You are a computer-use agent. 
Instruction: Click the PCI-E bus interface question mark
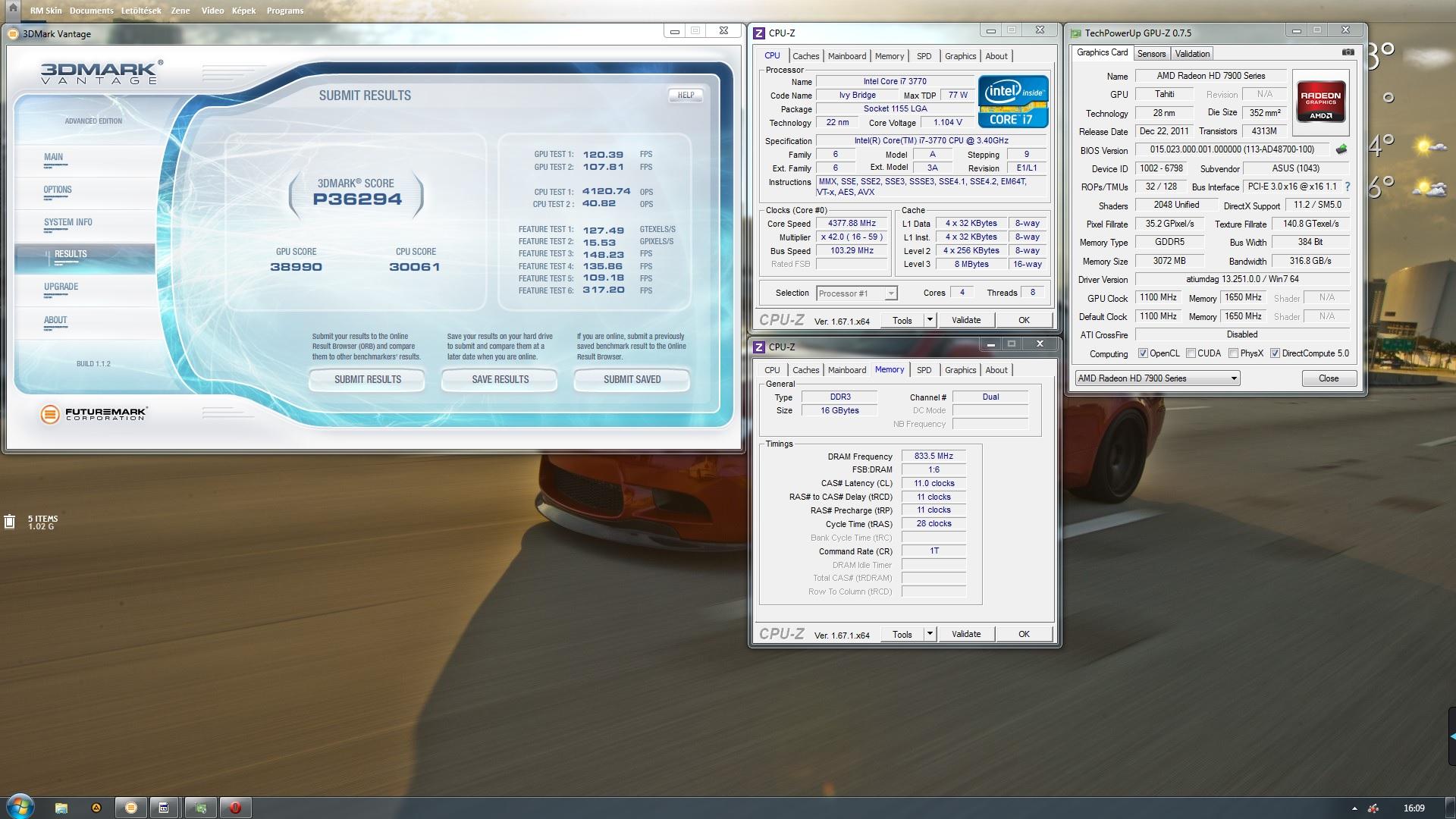[x=1348, y=187]
